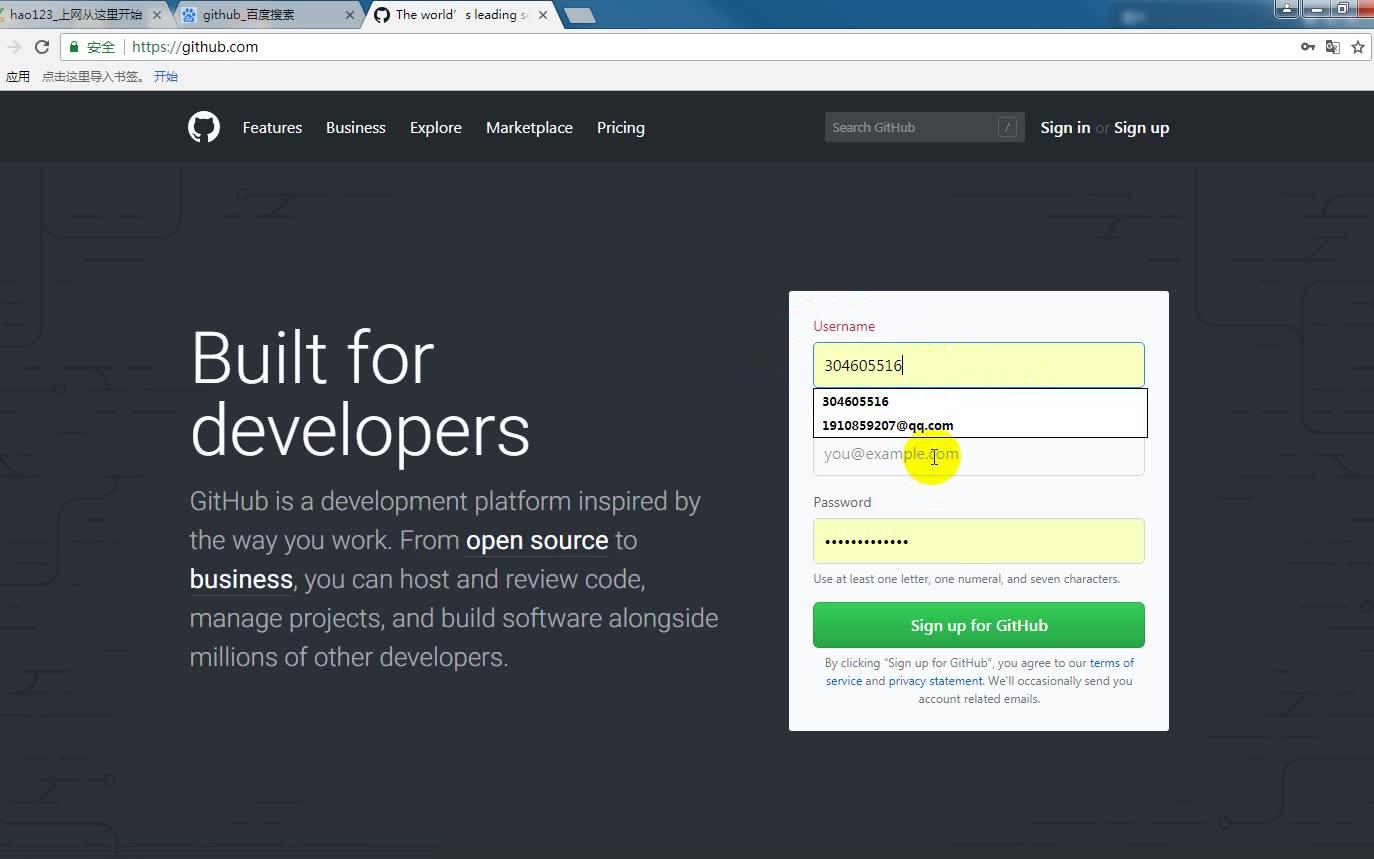This screenshot has width=1374, height=859.
Task: Click the 开始 bookmark import link
Action: click(166, 76)
